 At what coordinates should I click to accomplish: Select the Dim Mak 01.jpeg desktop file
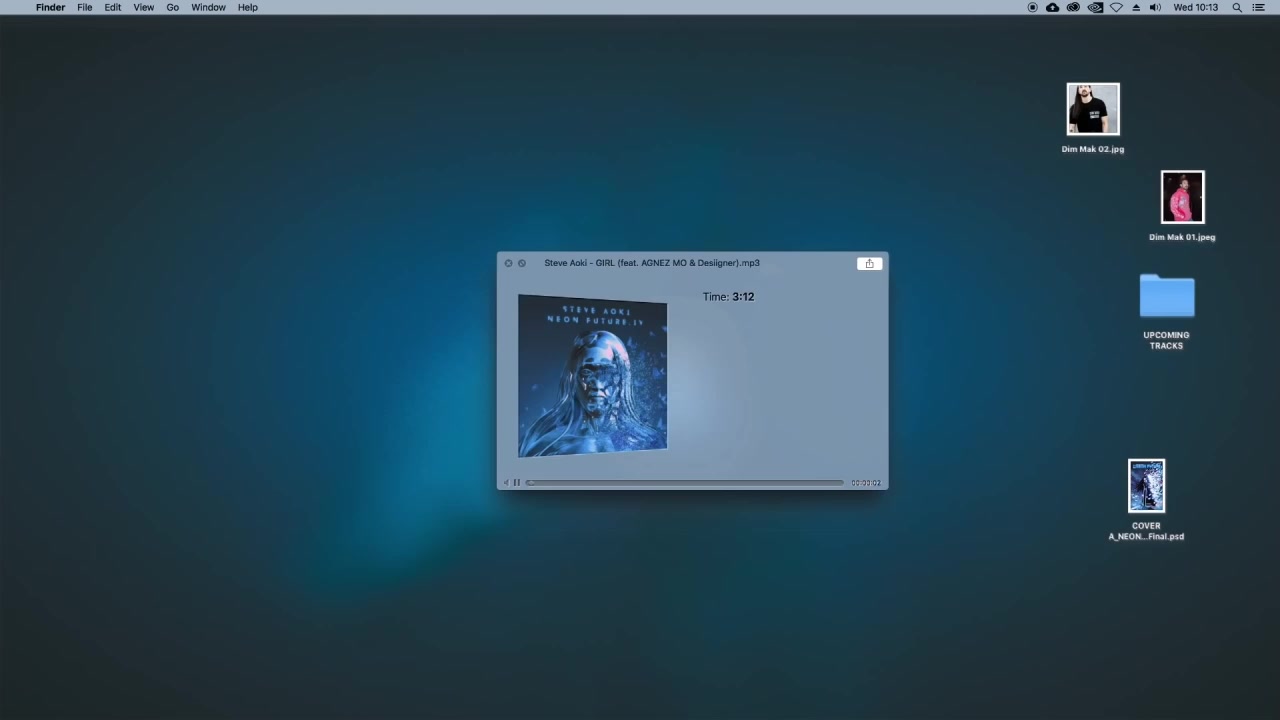click(1182, 197)
